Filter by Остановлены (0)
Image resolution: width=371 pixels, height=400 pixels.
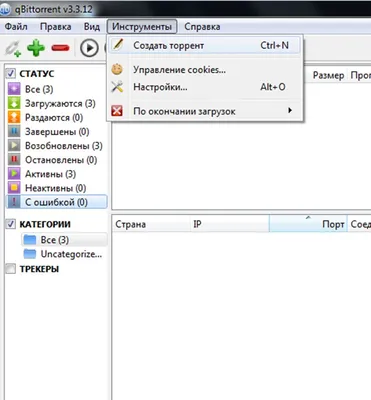pos(61,160)
